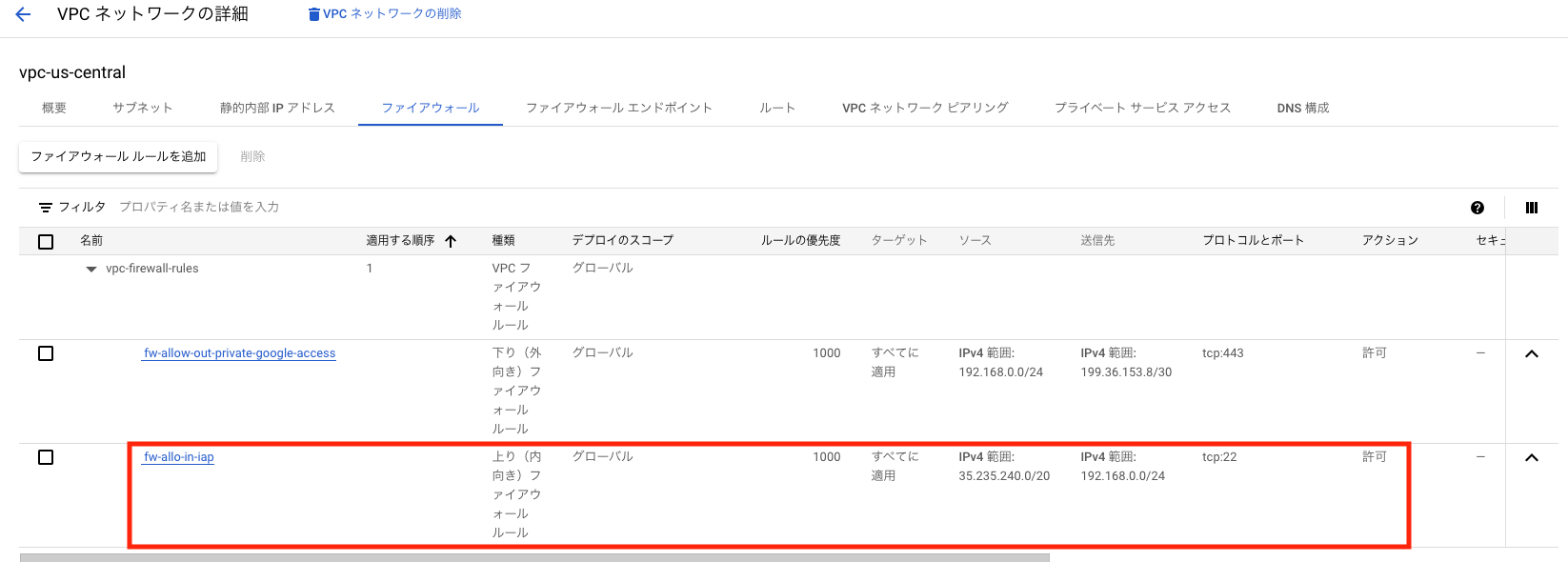Click the horizontal table scrollbar
1568x582 pixels.
(x=534, y=558)
